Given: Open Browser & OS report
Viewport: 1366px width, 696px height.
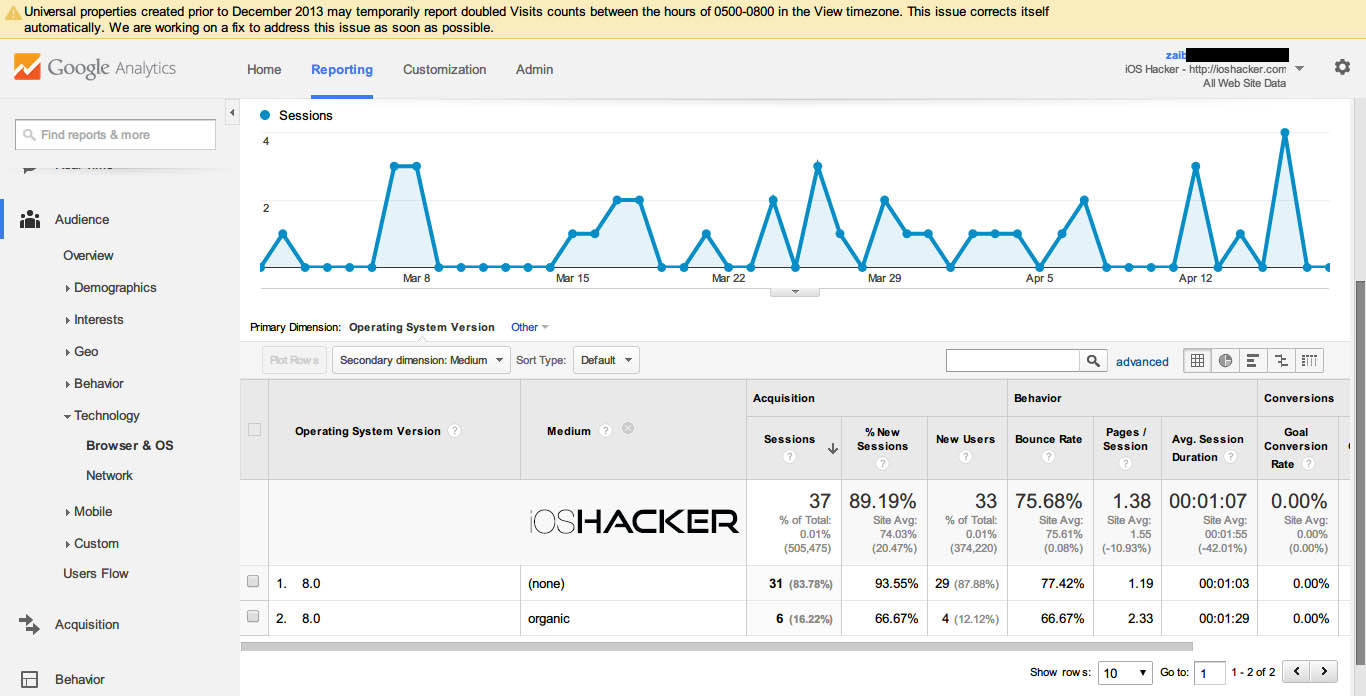Looking at the screenshot, I should coord(129,446).
